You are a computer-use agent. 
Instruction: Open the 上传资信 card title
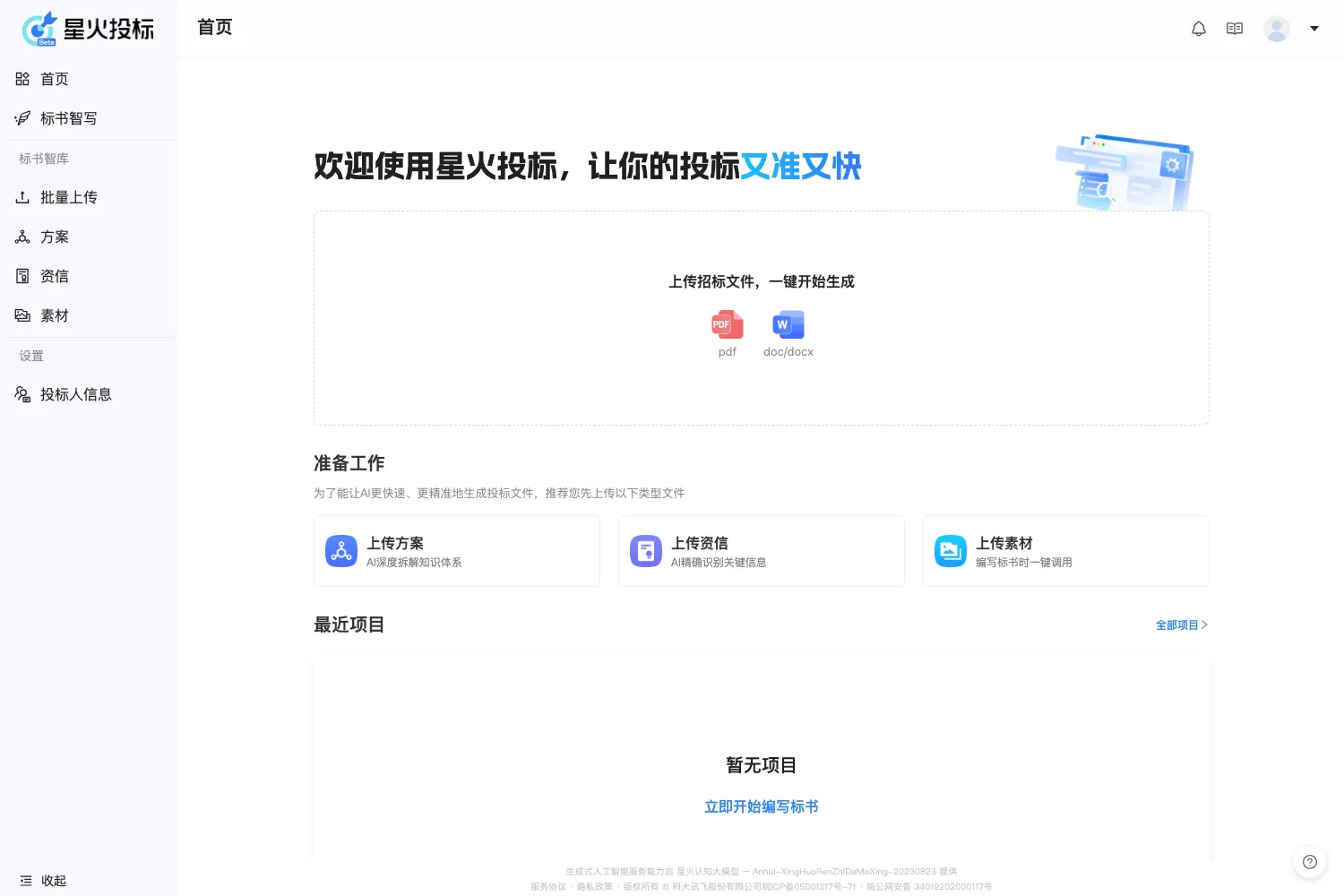(x=700, y=543)
